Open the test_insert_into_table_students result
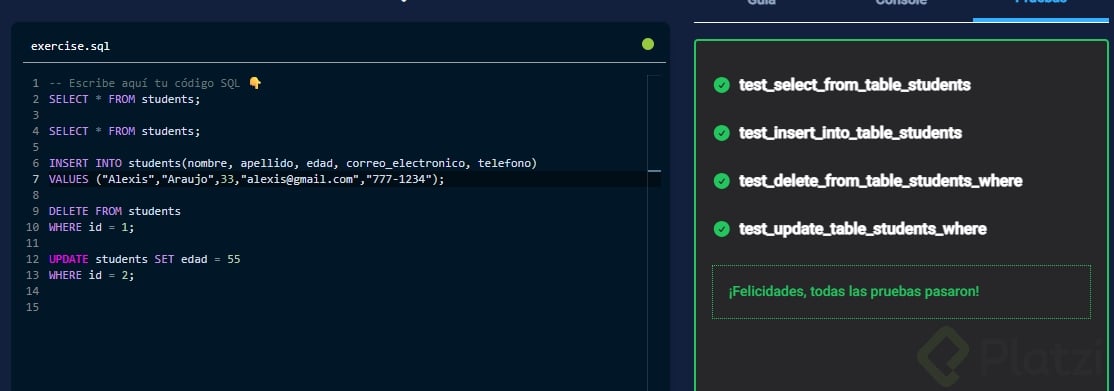 [850, 133]
